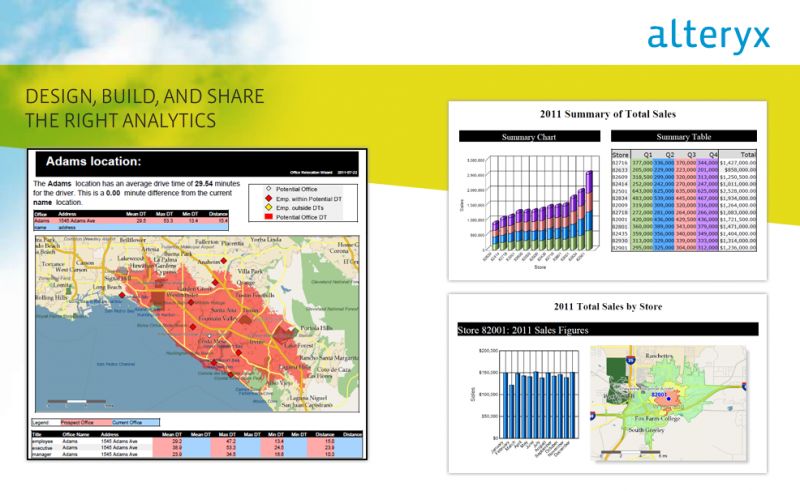Screen dimensions: 800x491
Task: Click the Total column header
Action: pyautogui.click(x=738, y=155)
